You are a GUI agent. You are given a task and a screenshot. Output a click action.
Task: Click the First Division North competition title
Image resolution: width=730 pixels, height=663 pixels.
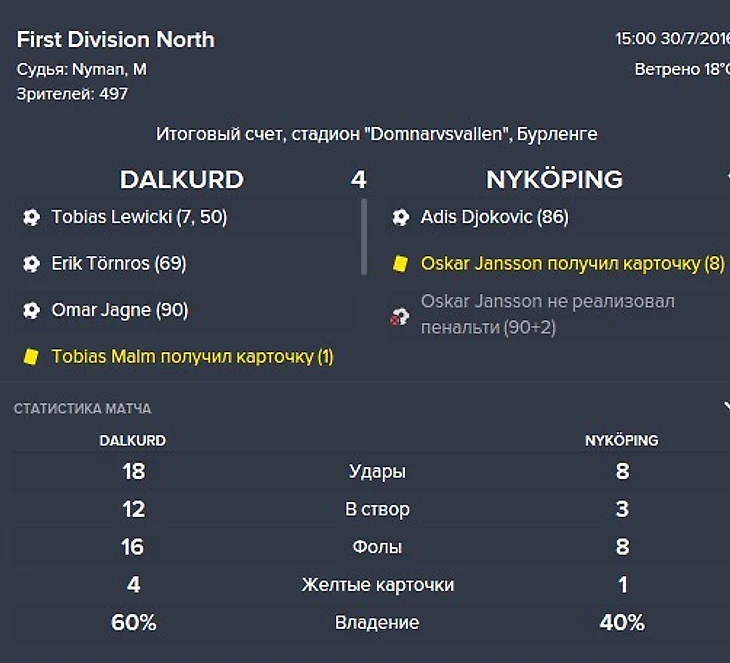116,40
